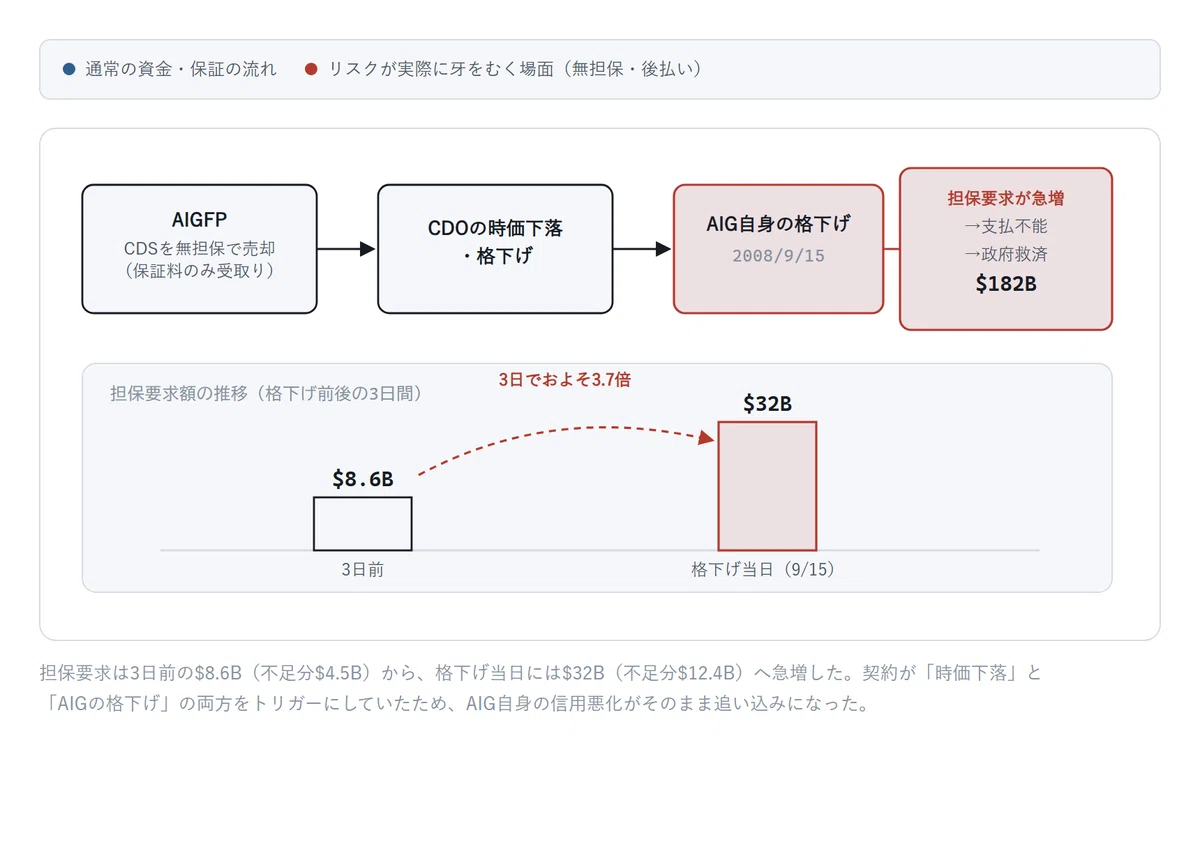1200x851 pixels.
Task: Click the date 2008/9/15
Action: pyautogui.click(x=778, y=255)
